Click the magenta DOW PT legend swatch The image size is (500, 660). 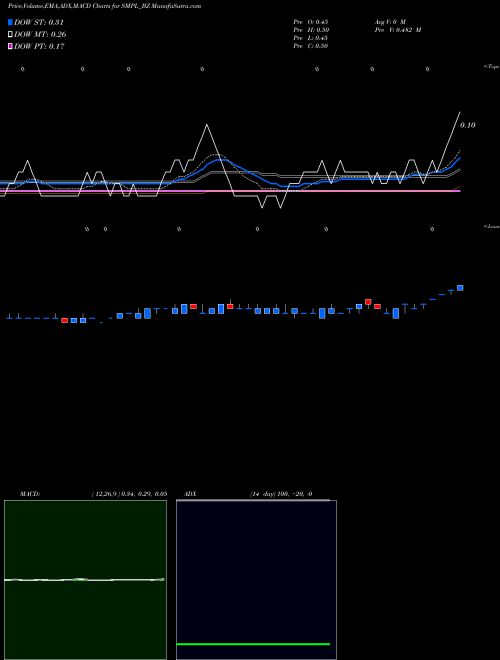(11, 46)
